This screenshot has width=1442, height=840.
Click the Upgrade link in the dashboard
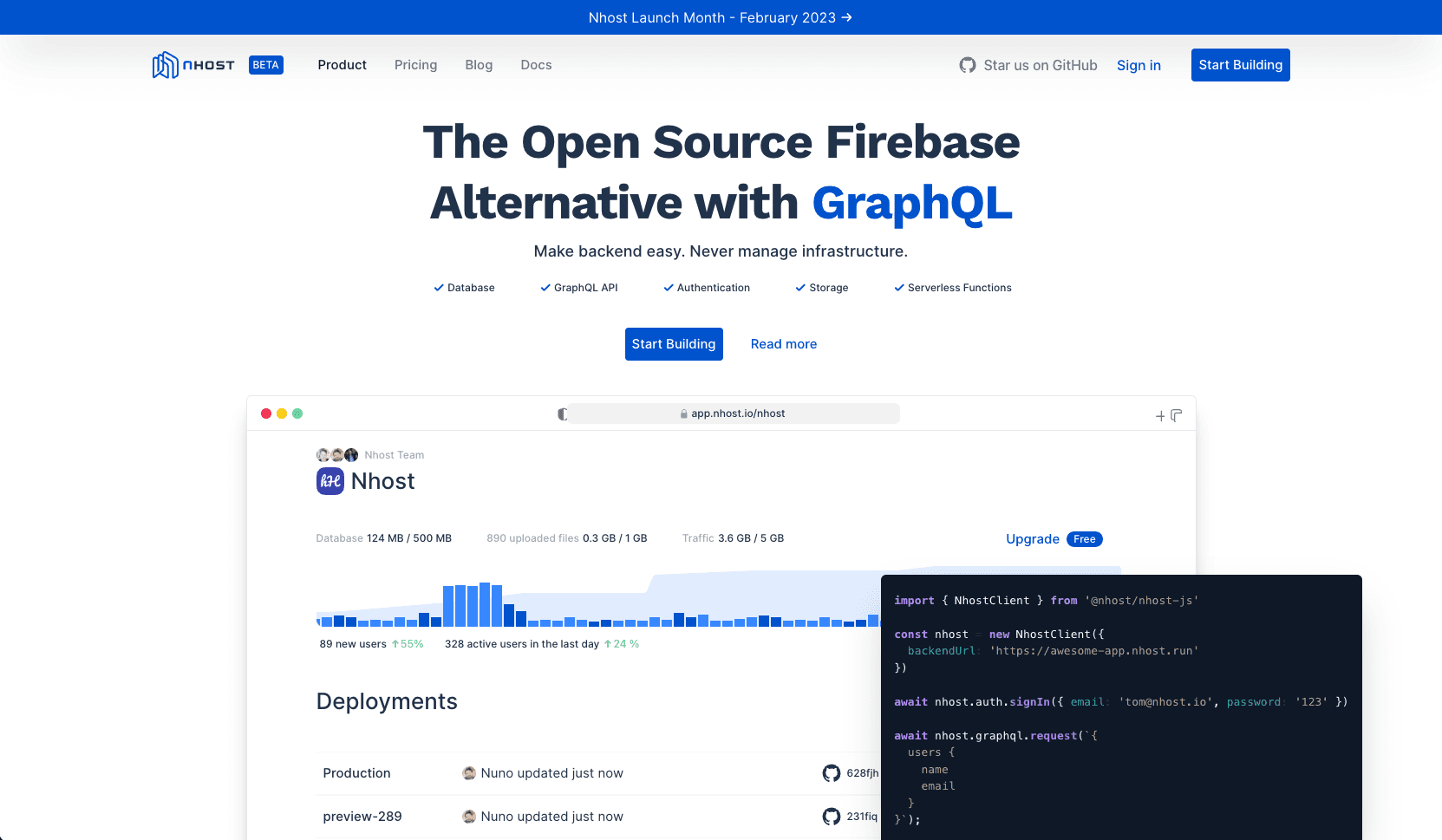click(1033, 539)
